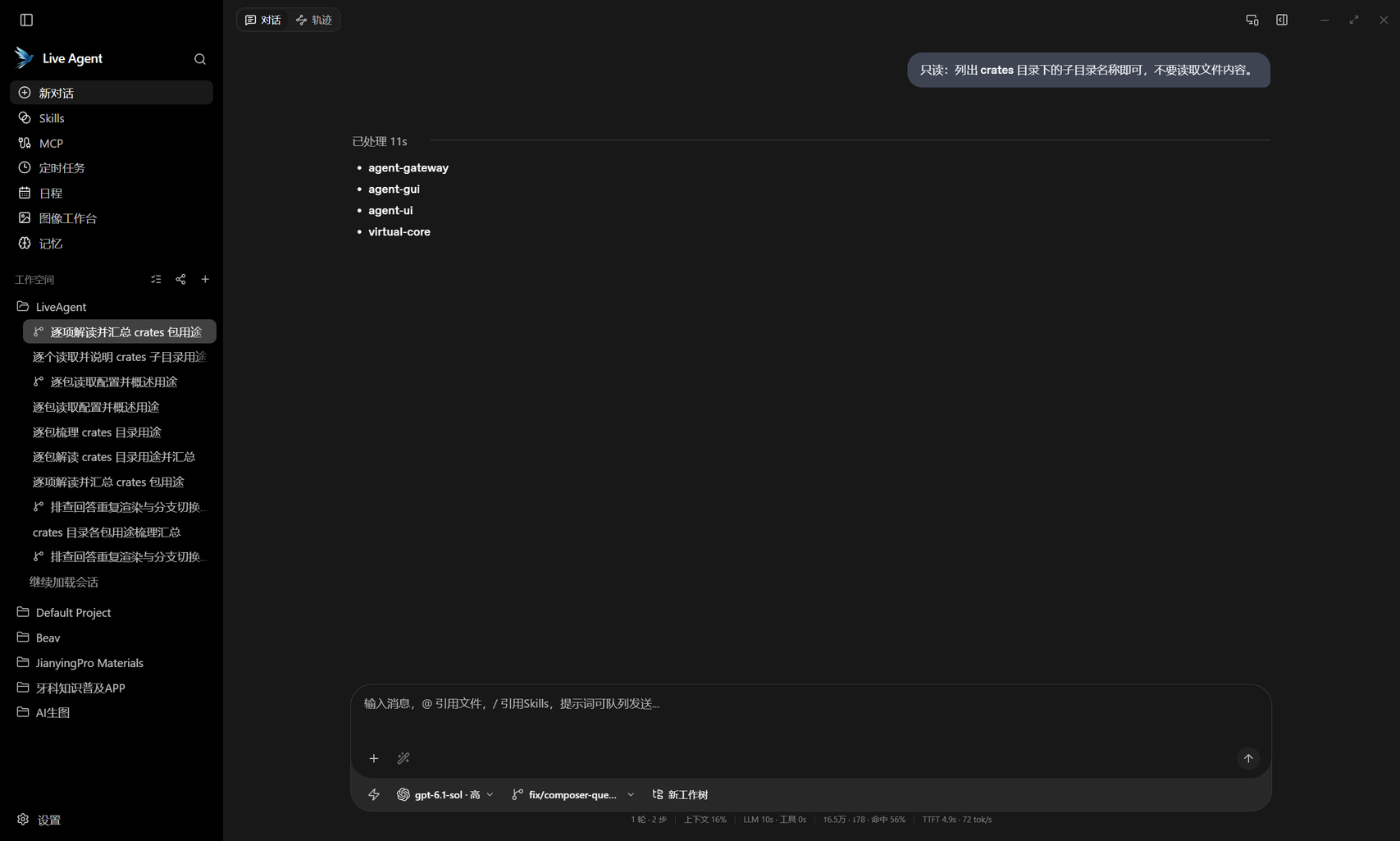Start a new conversation via 新对话
This screenshot has width=1400, height=841.
coord(112,93)
